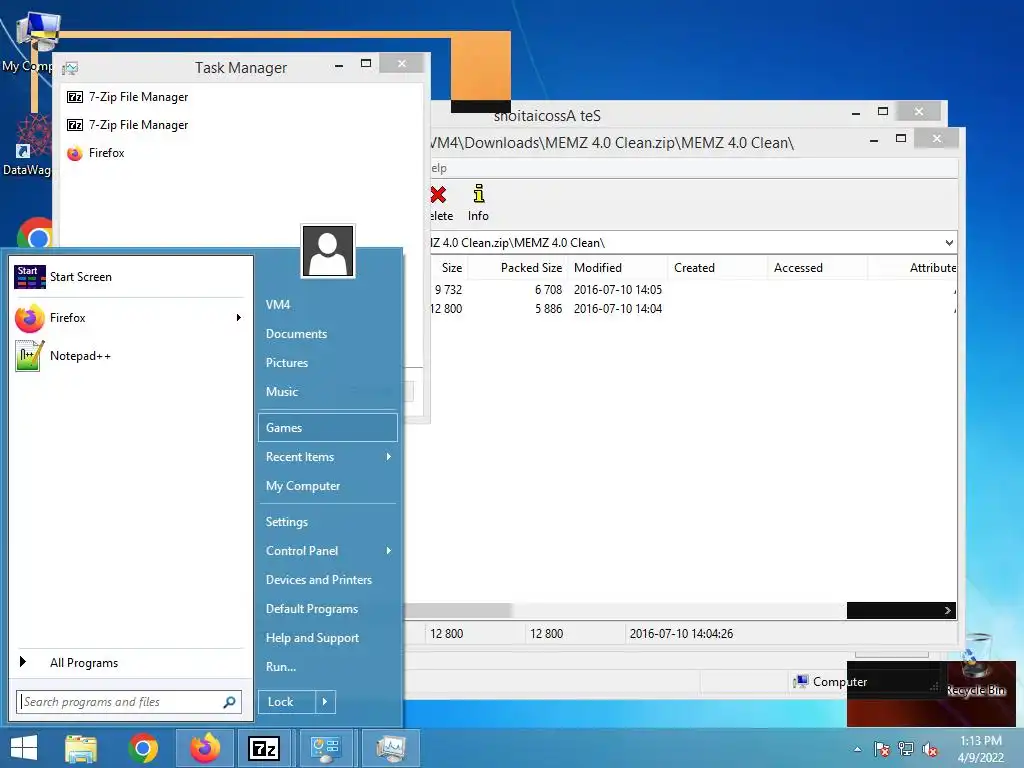Open Action Center flag tray icon
Viewport: 1024px width, 768px height.
click(881, 749)
